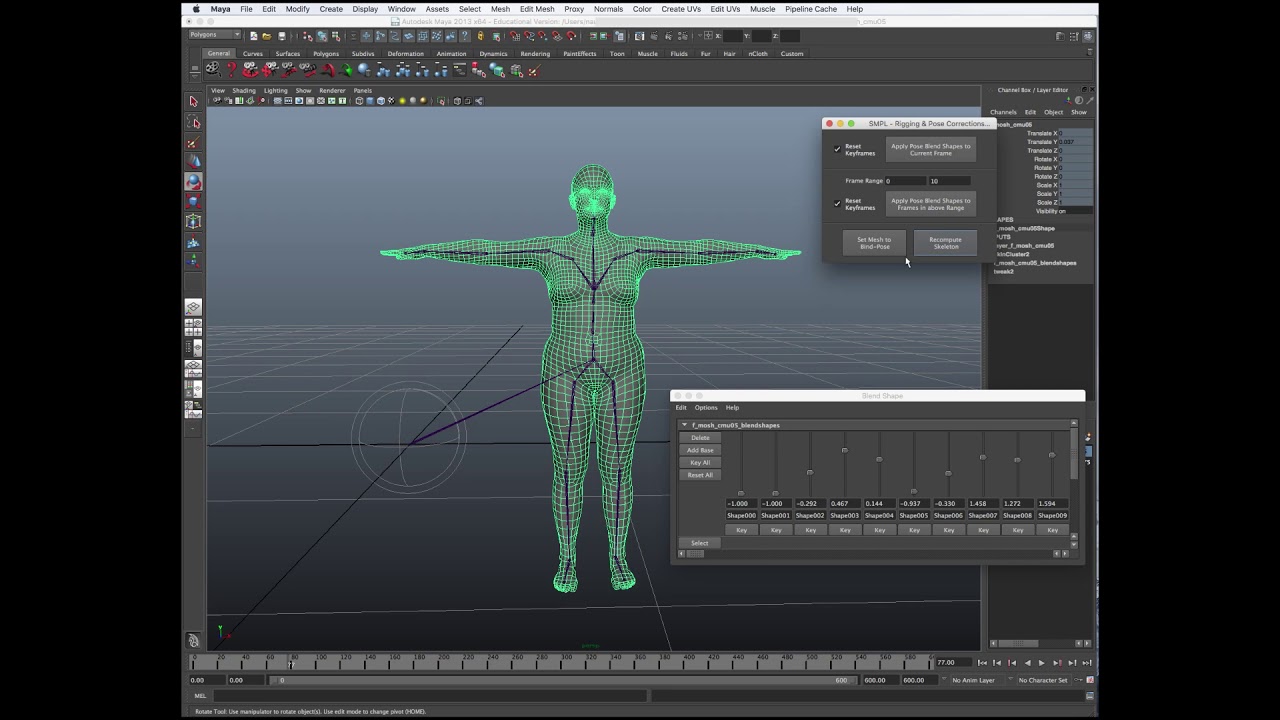Click the Save Scene disk icon

(281, 36)
